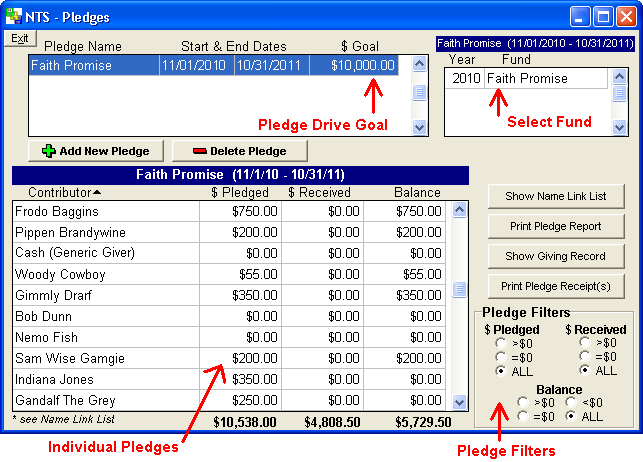Sort by the Contributor column header
The image size is (643, 462).
64,192
